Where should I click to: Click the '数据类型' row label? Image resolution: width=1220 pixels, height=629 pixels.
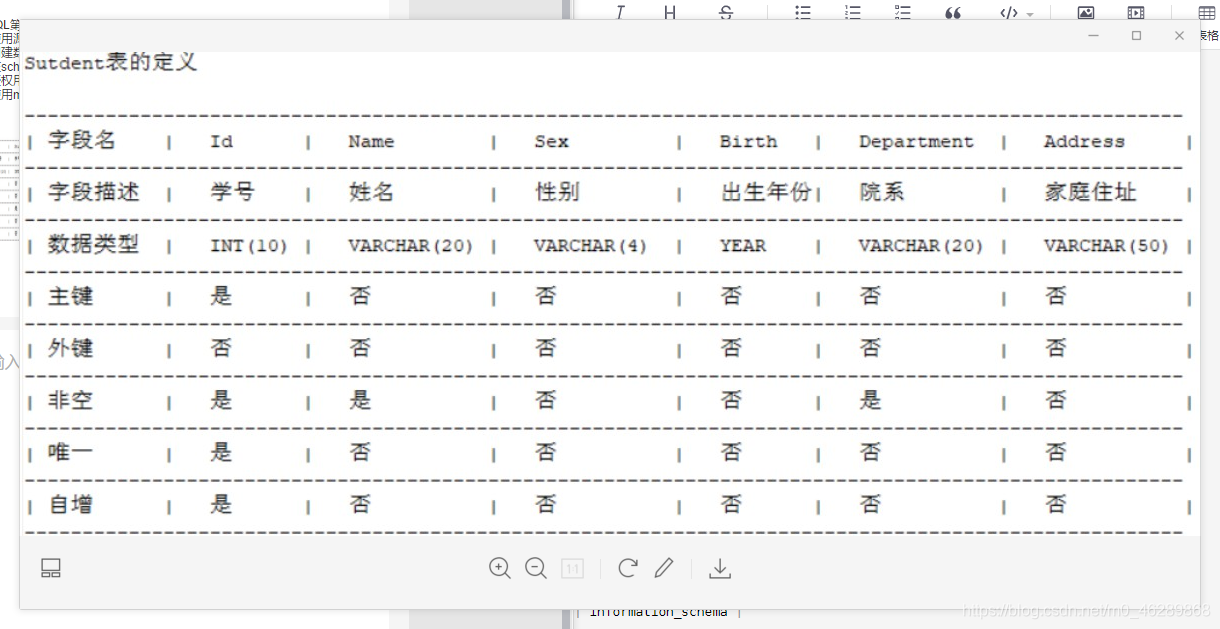94,244
